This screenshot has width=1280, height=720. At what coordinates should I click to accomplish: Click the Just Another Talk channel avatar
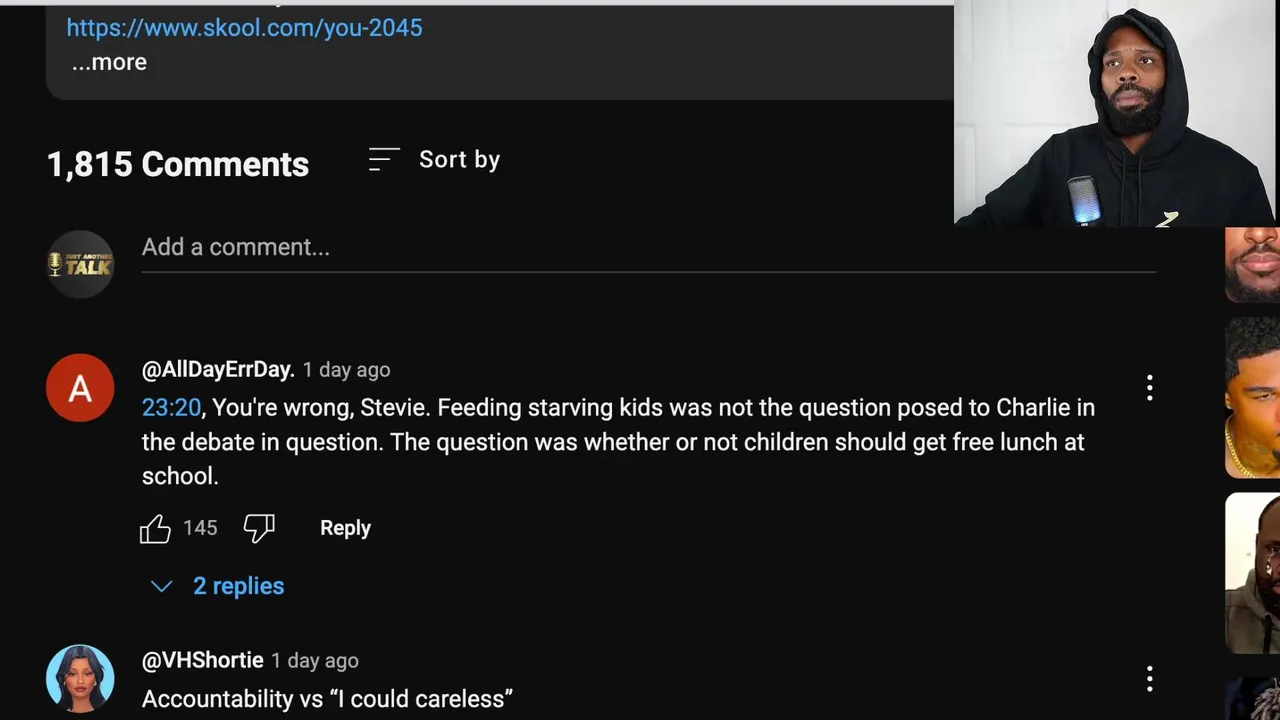coord(80,264)
